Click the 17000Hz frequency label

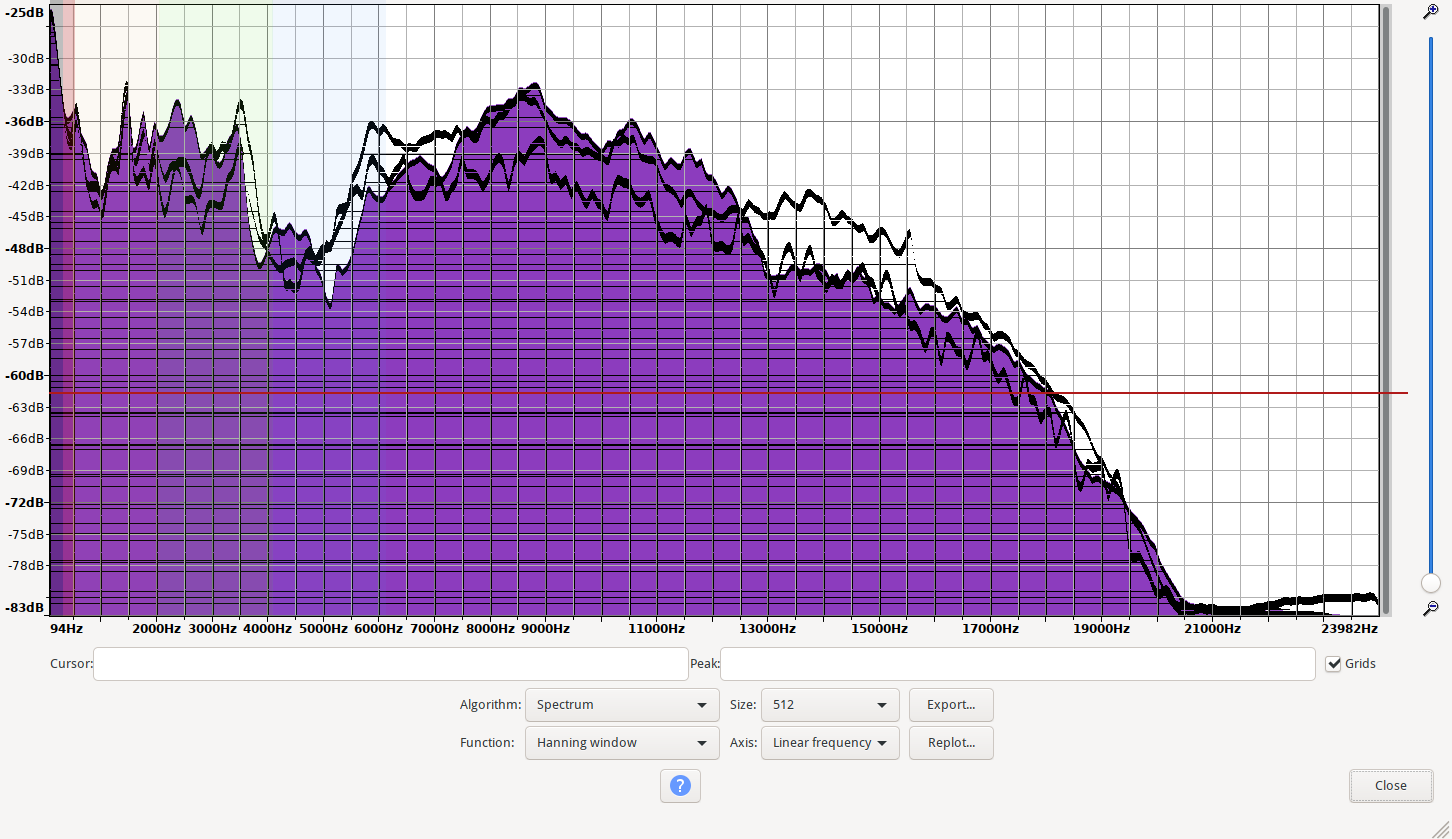click(990, 629)
